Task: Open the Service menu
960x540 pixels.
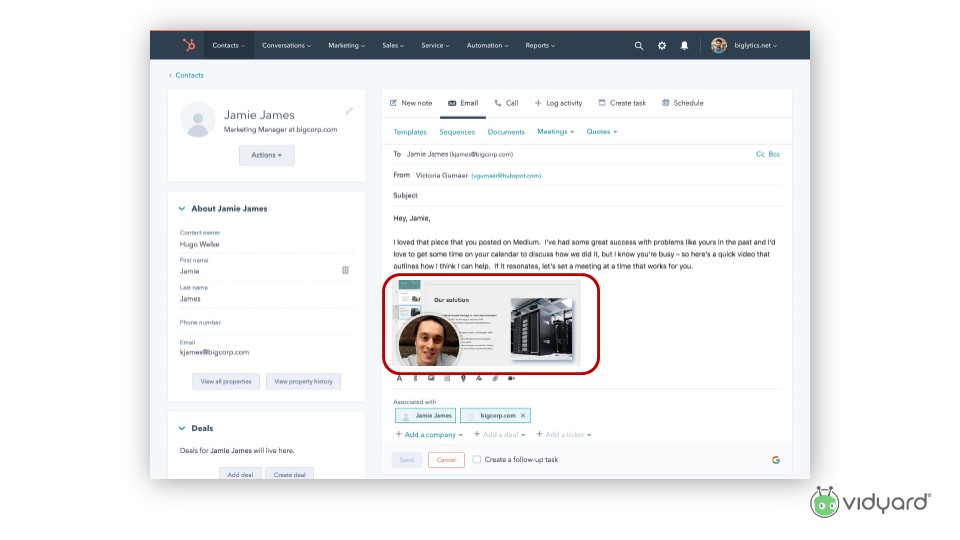Action: (x=435, y=45)
